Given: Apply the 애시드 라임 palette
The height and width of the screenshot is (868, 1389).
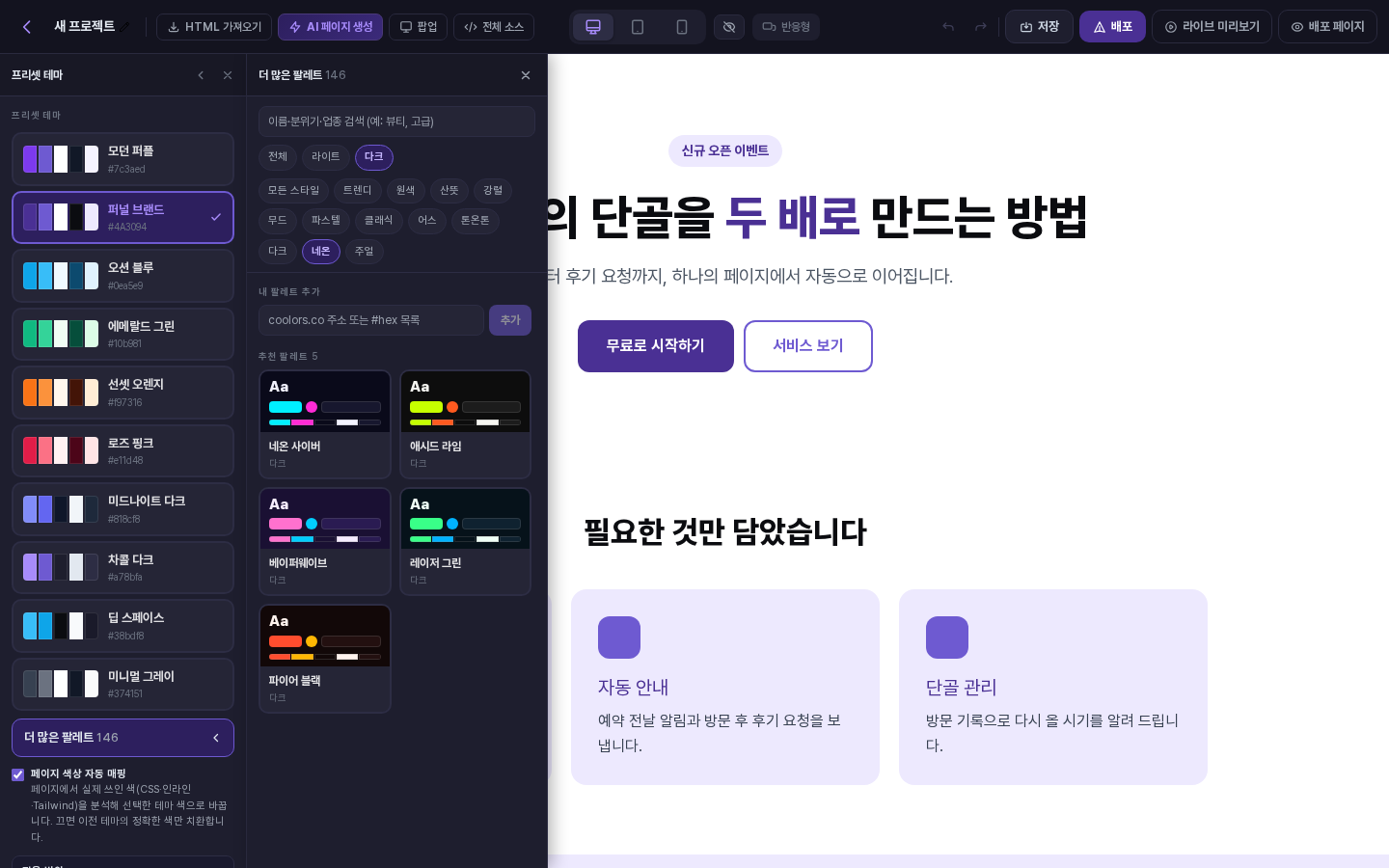Looking at the screenshot, I should [x=466, y=424].
